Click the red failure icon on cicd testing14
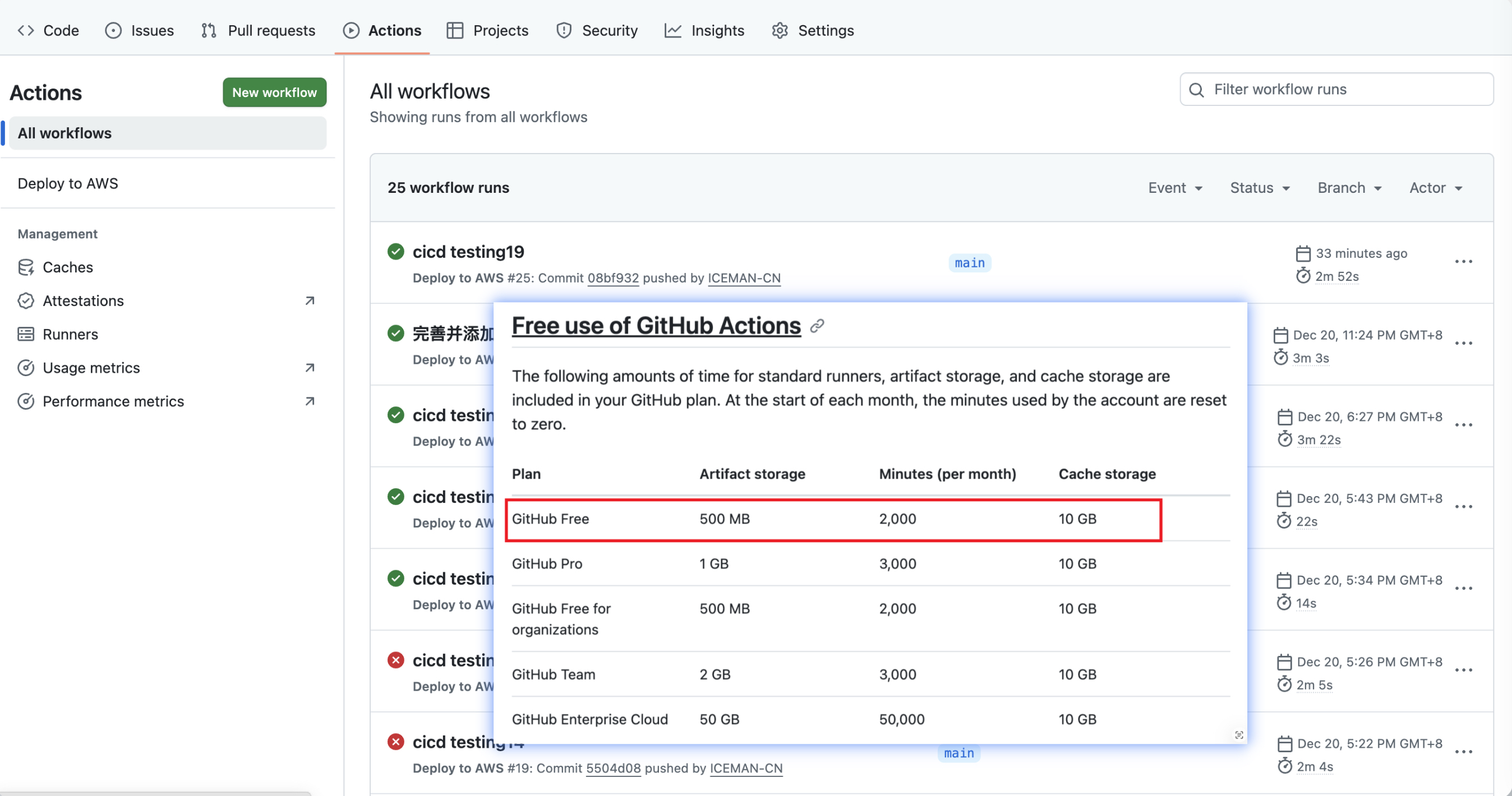The image size is (1512, 796). coord(396,742)
